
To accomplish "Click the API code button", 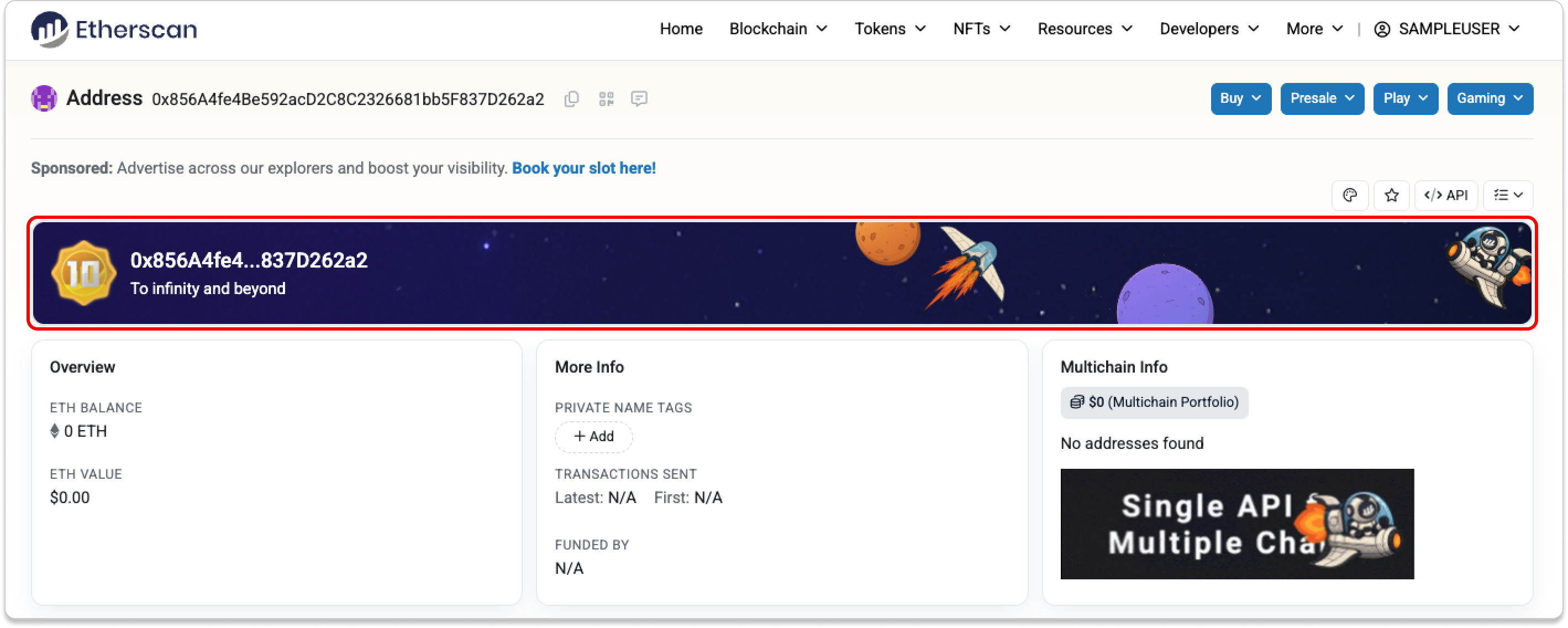I will tap(1446, 196).
